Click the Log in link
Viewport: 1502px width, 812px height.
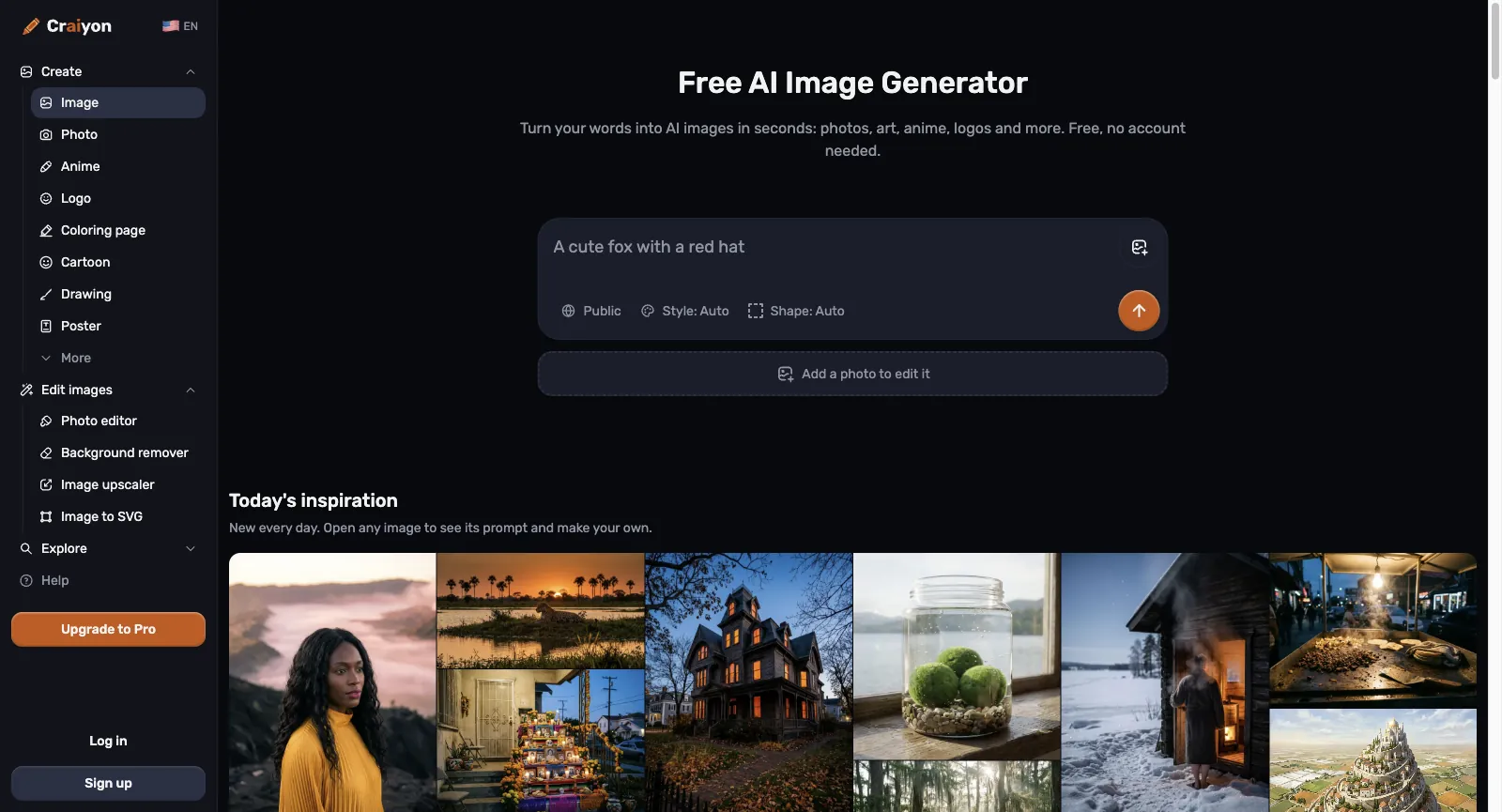pyautogui.click(x=108, y=742)
